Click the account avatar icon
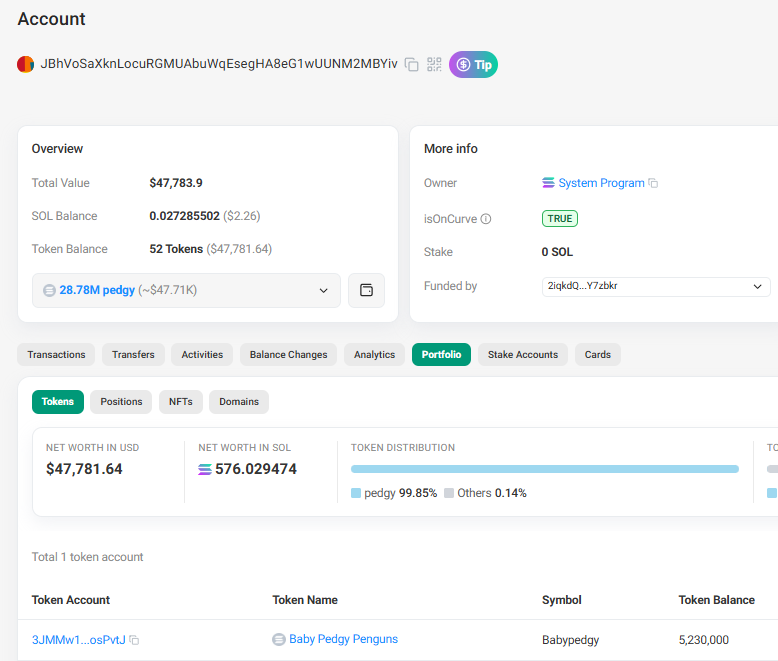 (x=25, y=64)
